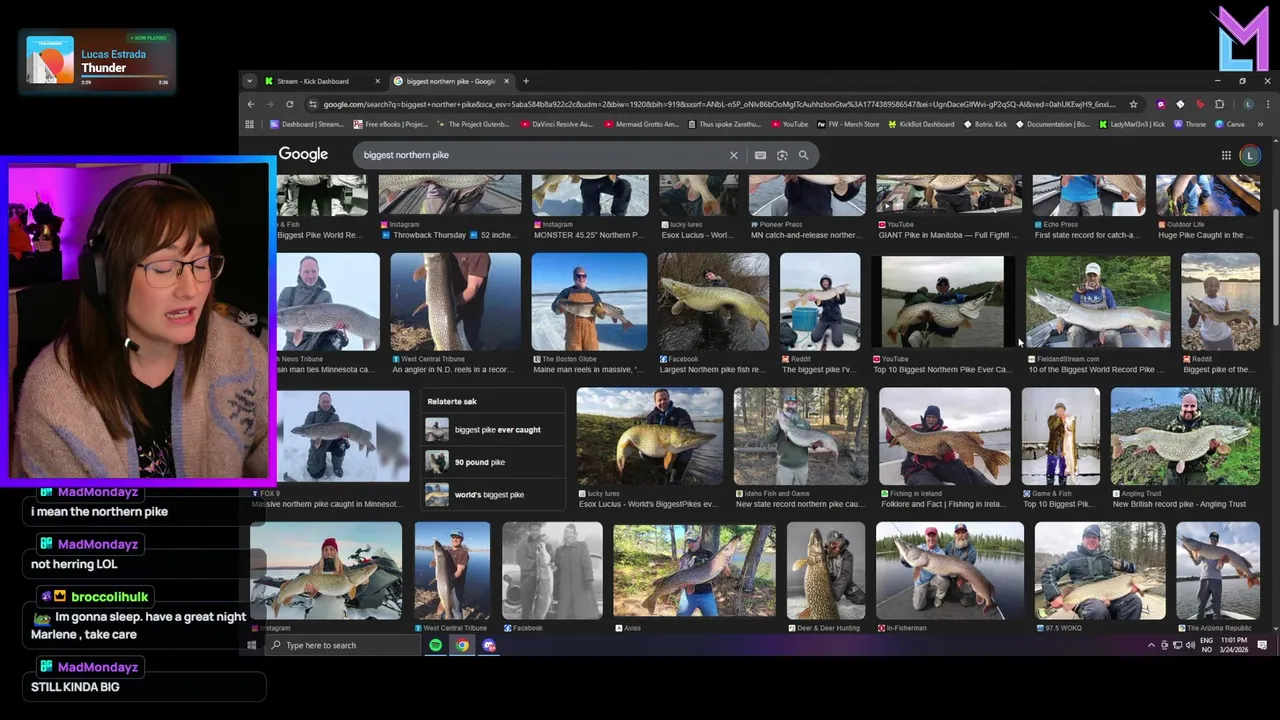Screen dimensions: 1280x720
Task: Open the Google account avatar L
Action: [1249, 155]
